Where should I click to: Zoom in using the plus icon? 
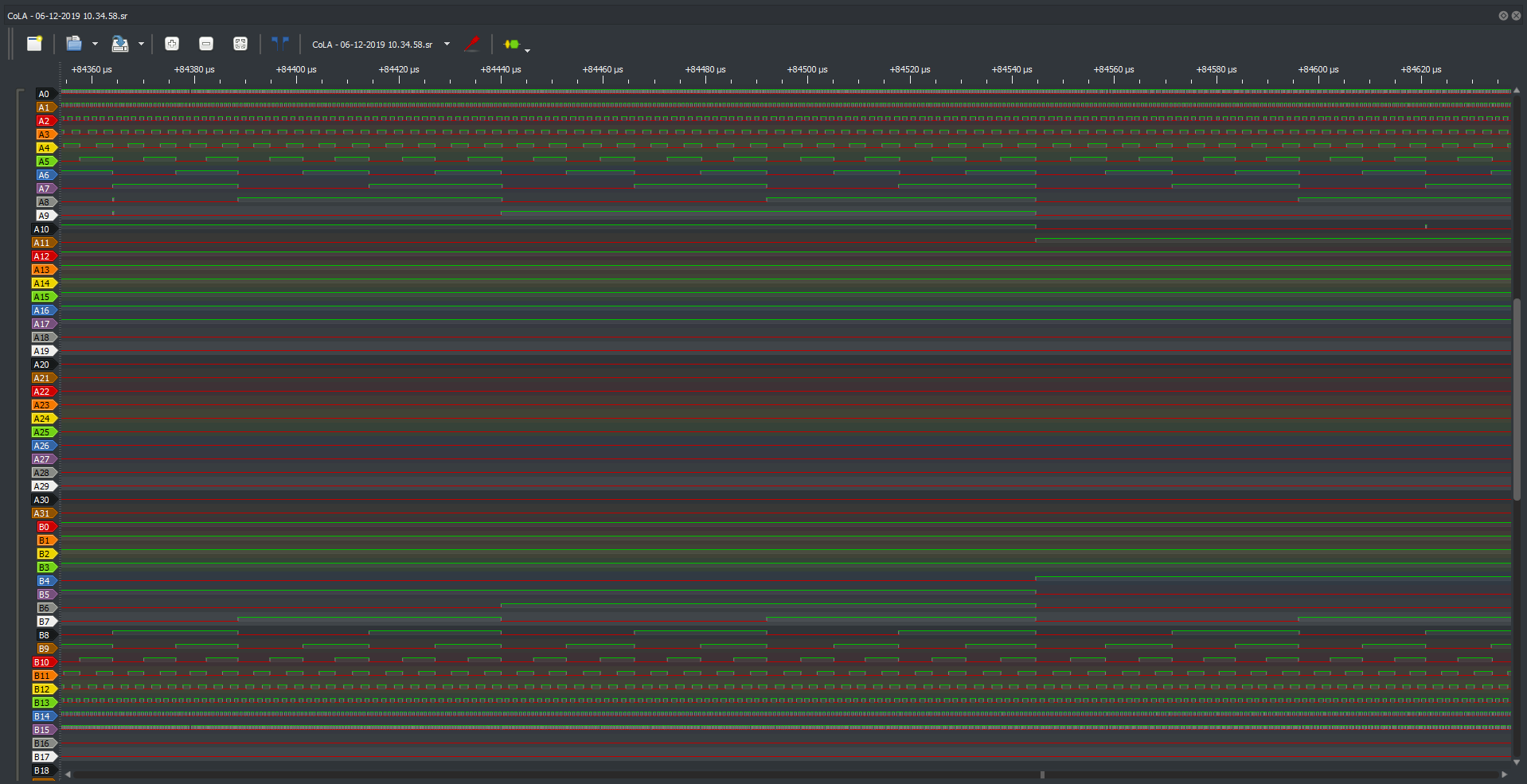(172, 44)
